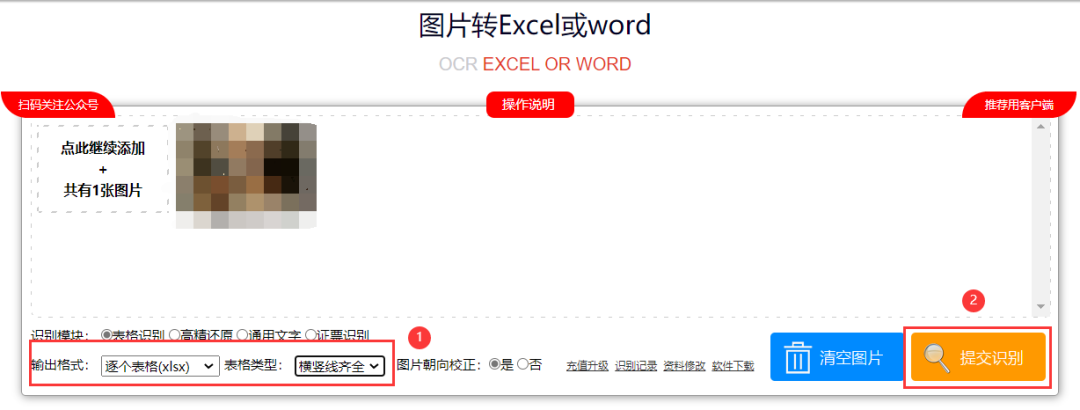Screen dimensions: 1080x410
Task: Open the 扫码关注公众号 tab
Action: [x=59, y=105]
